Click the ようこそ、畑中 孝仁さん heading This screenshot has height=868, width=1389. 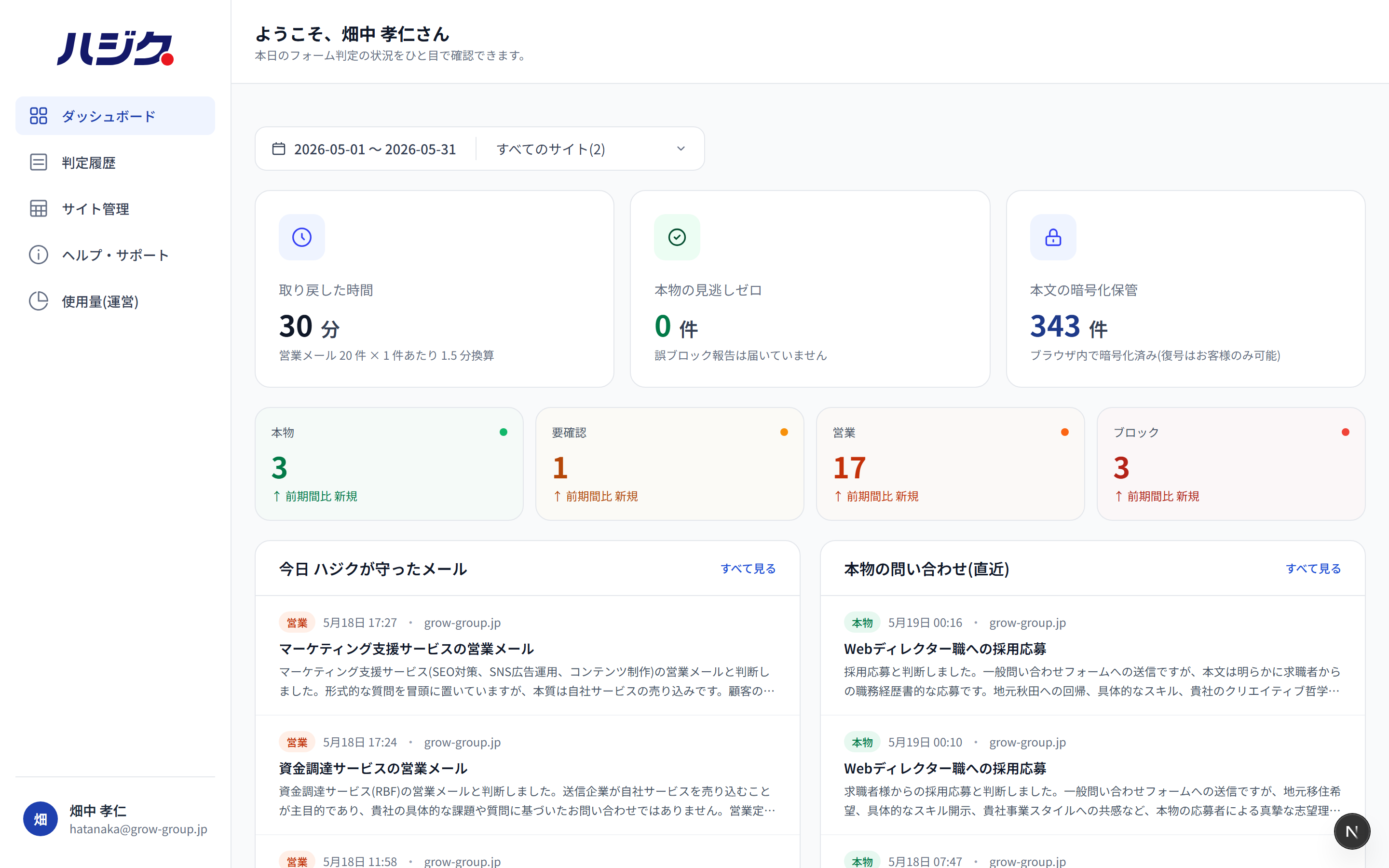(x=352, y=34)
